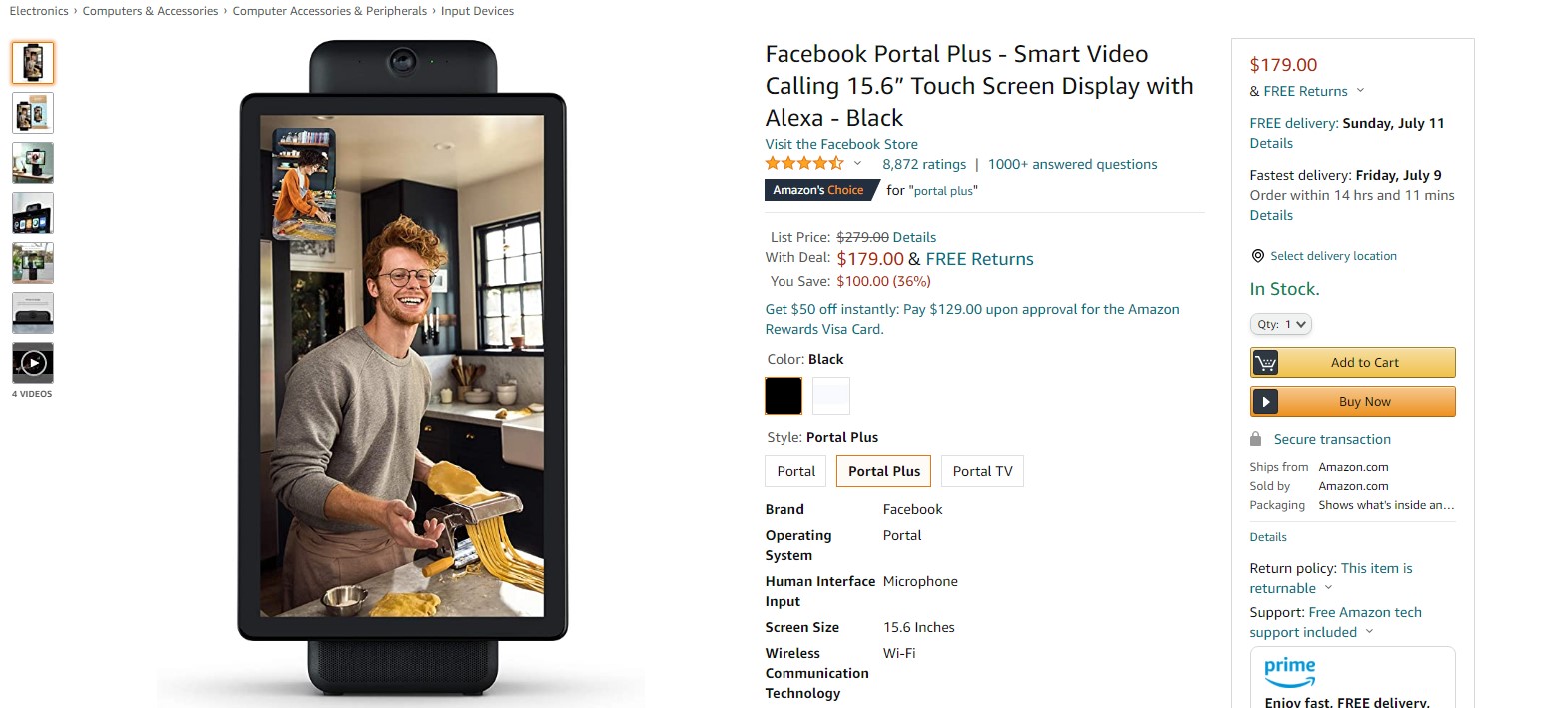Select the Portal Plus style option
The width and height of the screenshot is (1568, 708).
point(884,471)
